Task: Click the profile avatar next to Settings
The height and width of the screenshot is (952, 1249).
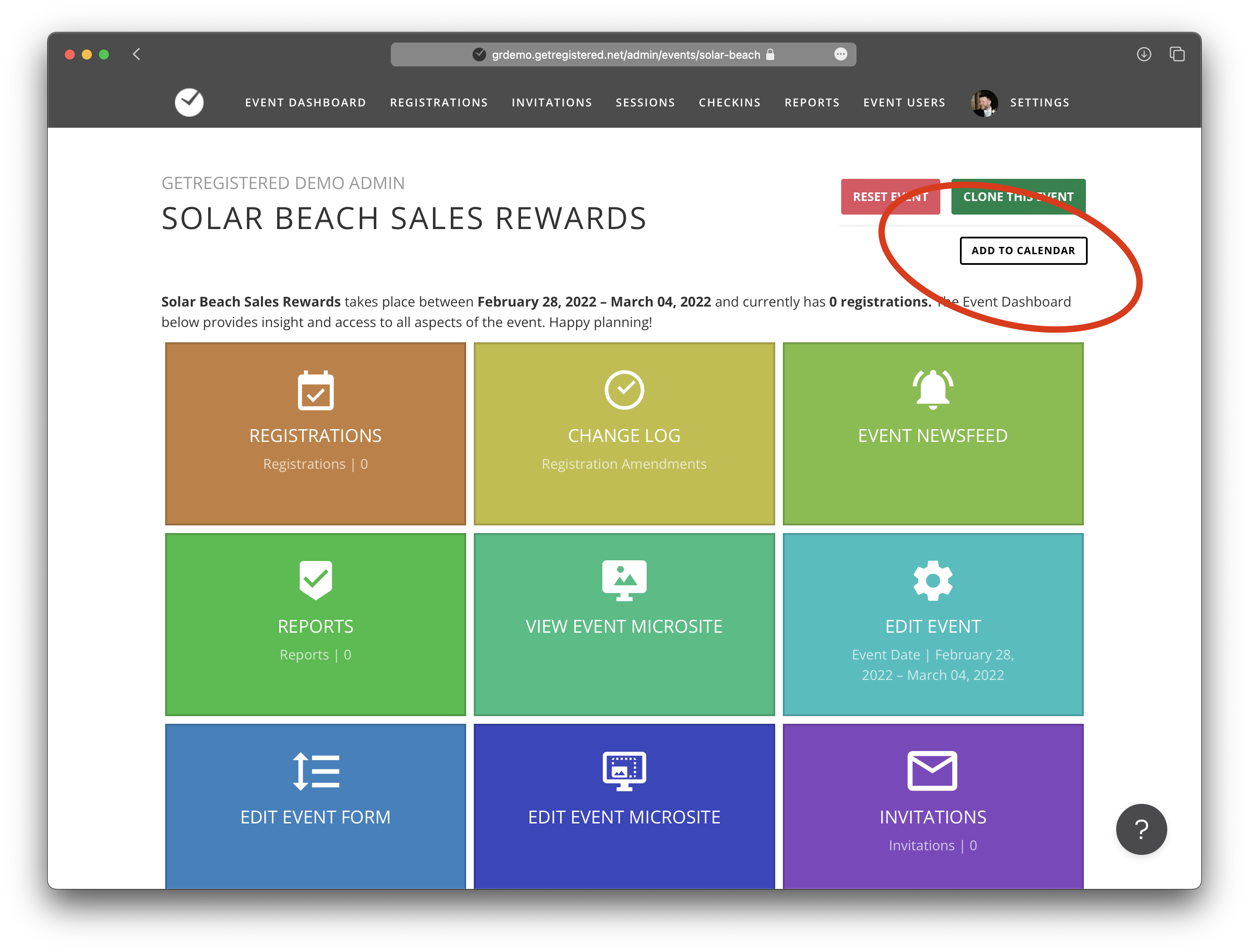Action: [x=982, y=103]
